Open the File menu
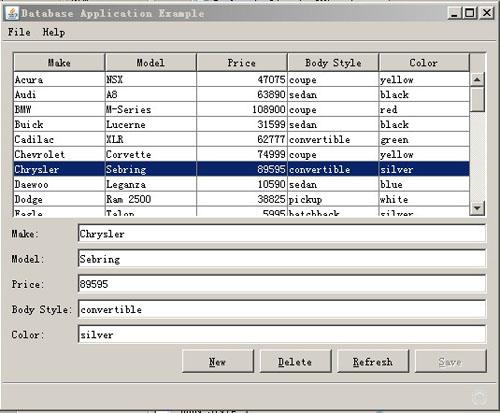 (19, 32)
